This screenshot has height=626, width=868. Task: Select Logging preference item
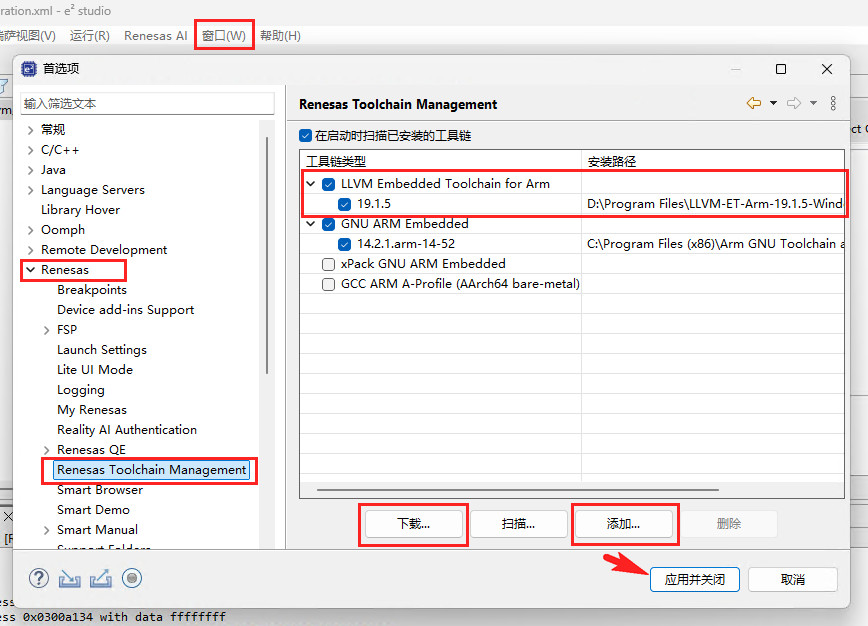(81, 390)
